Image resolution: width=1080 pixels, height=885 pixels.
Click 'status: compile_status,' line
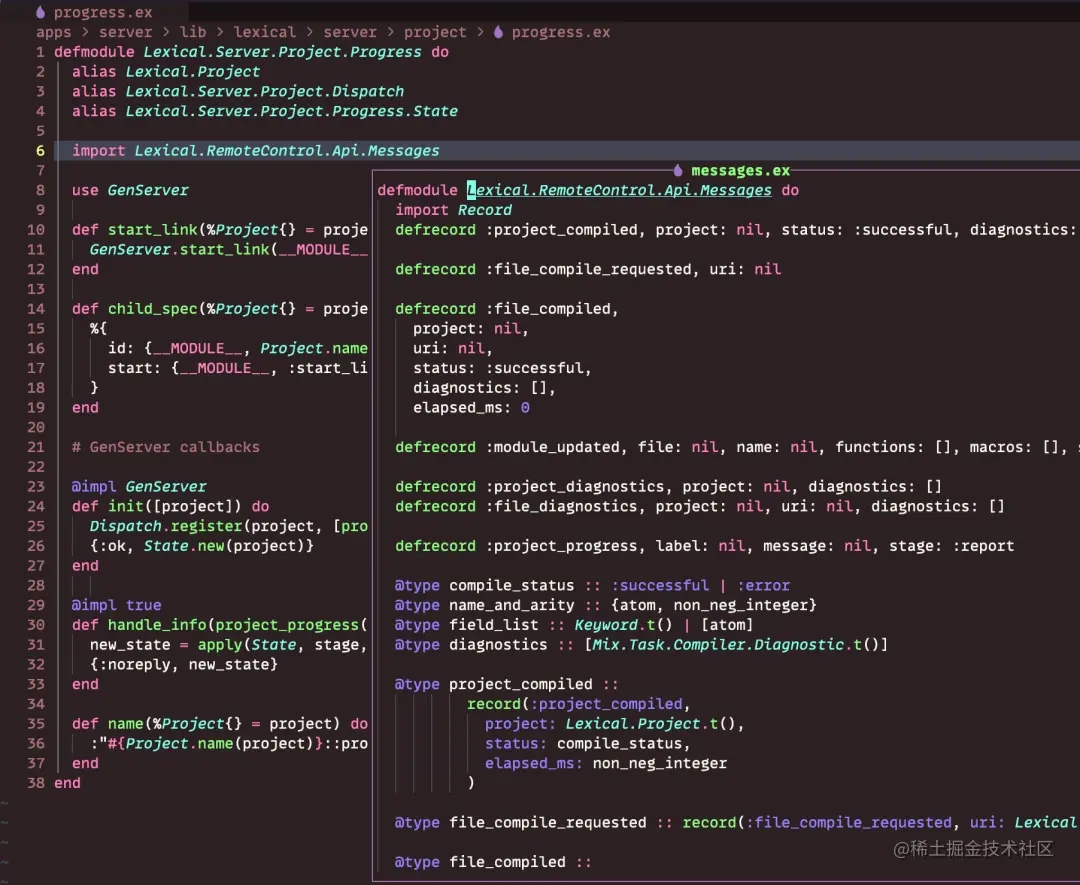pos(588,744)
